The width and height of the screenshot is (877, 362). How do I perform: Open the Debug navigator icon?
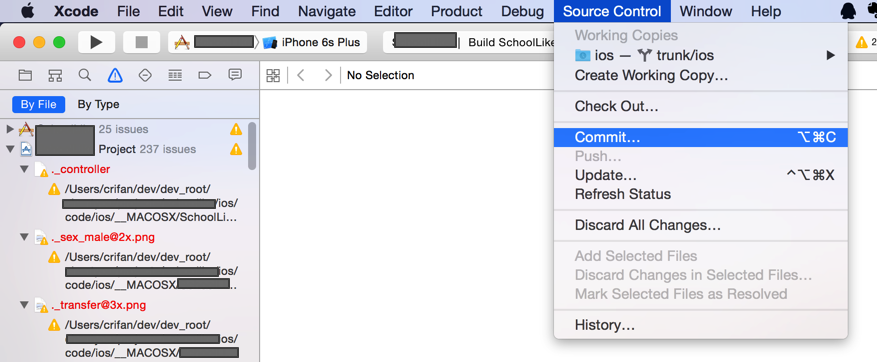pos(175,75)
